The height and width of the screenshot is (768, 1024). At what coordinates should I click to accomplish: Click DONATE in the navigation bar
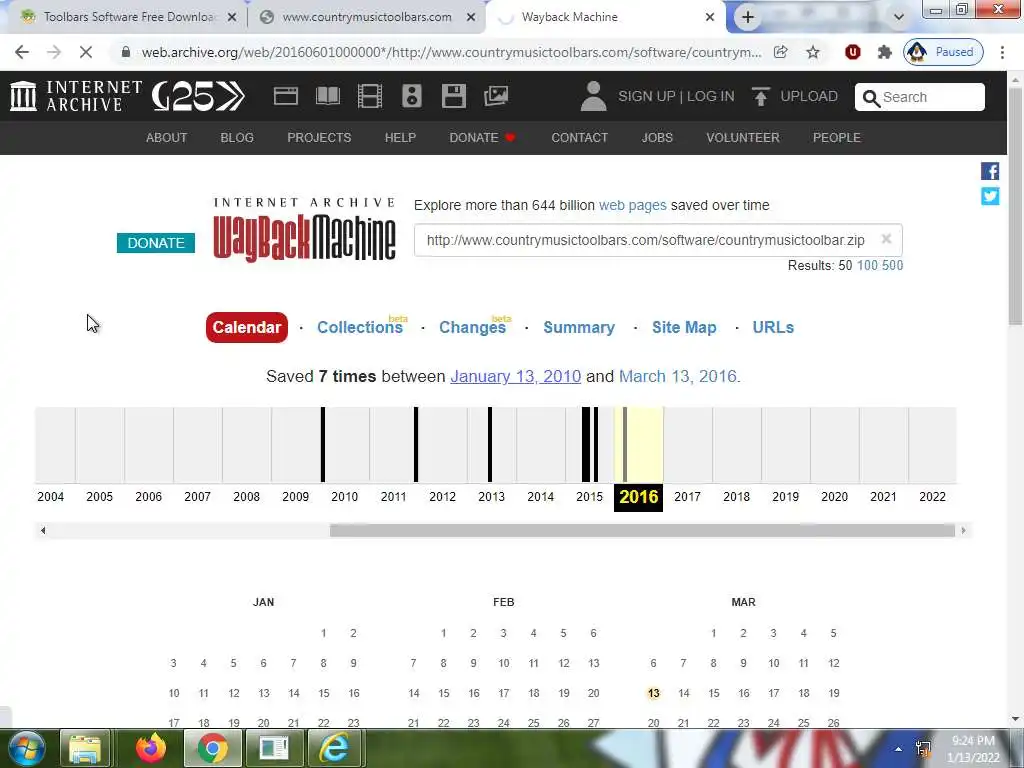tap(482, 138)
